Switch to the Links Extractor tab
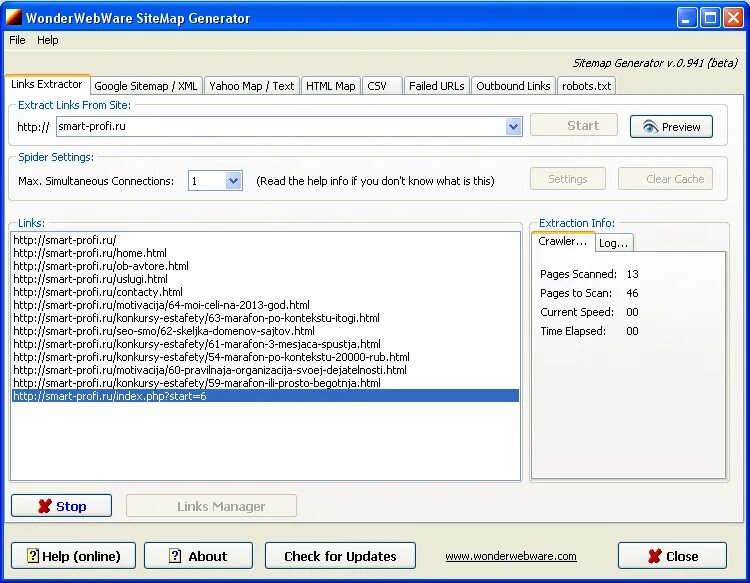 47,84
